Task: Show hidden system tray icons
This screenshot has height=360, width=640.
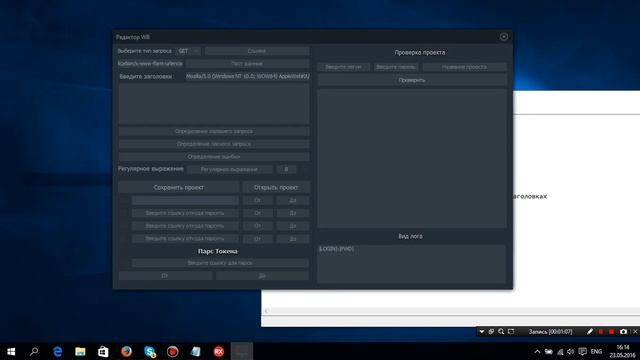Action: tap(537, 351)
